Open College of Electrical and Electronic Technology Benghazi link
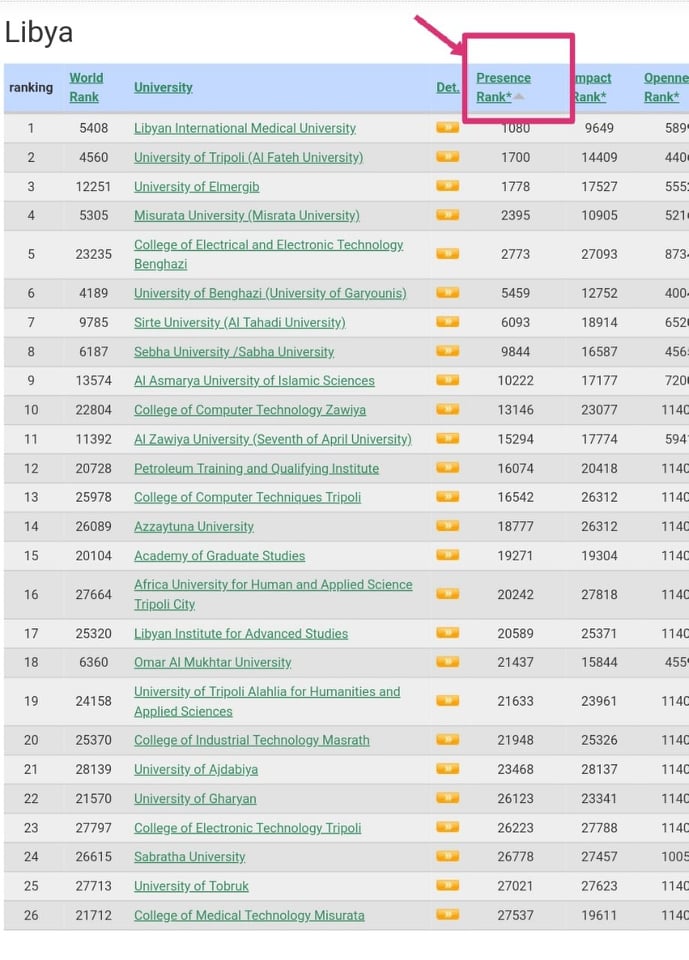 268,254
